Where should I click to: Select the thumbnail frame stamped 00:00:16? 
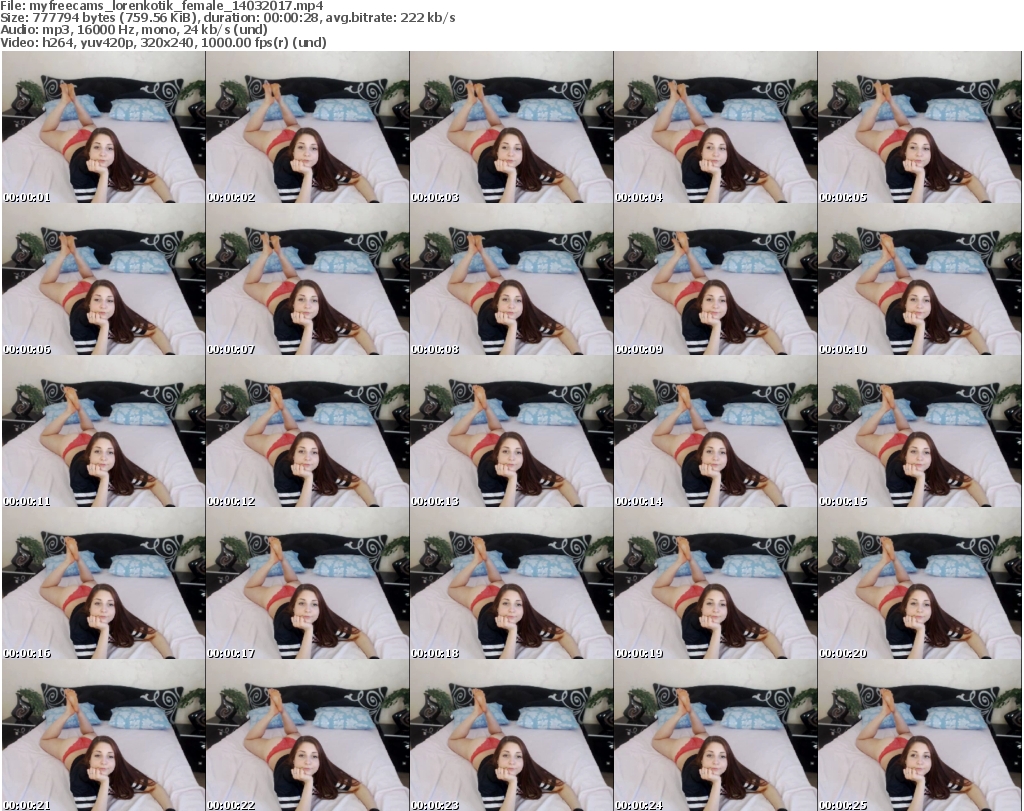click(103, 583)
